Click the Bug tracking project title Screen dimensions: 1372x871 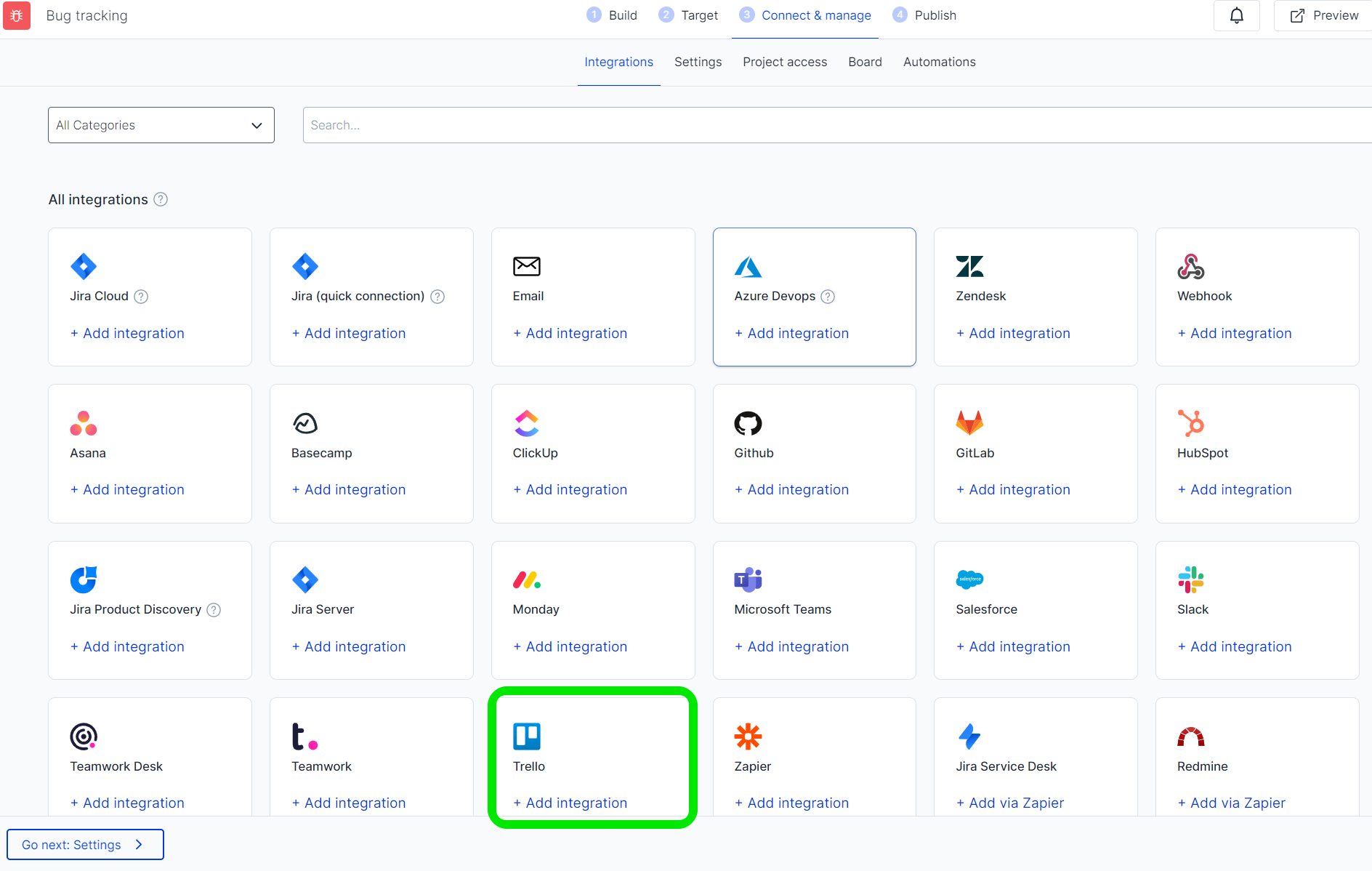86,15
